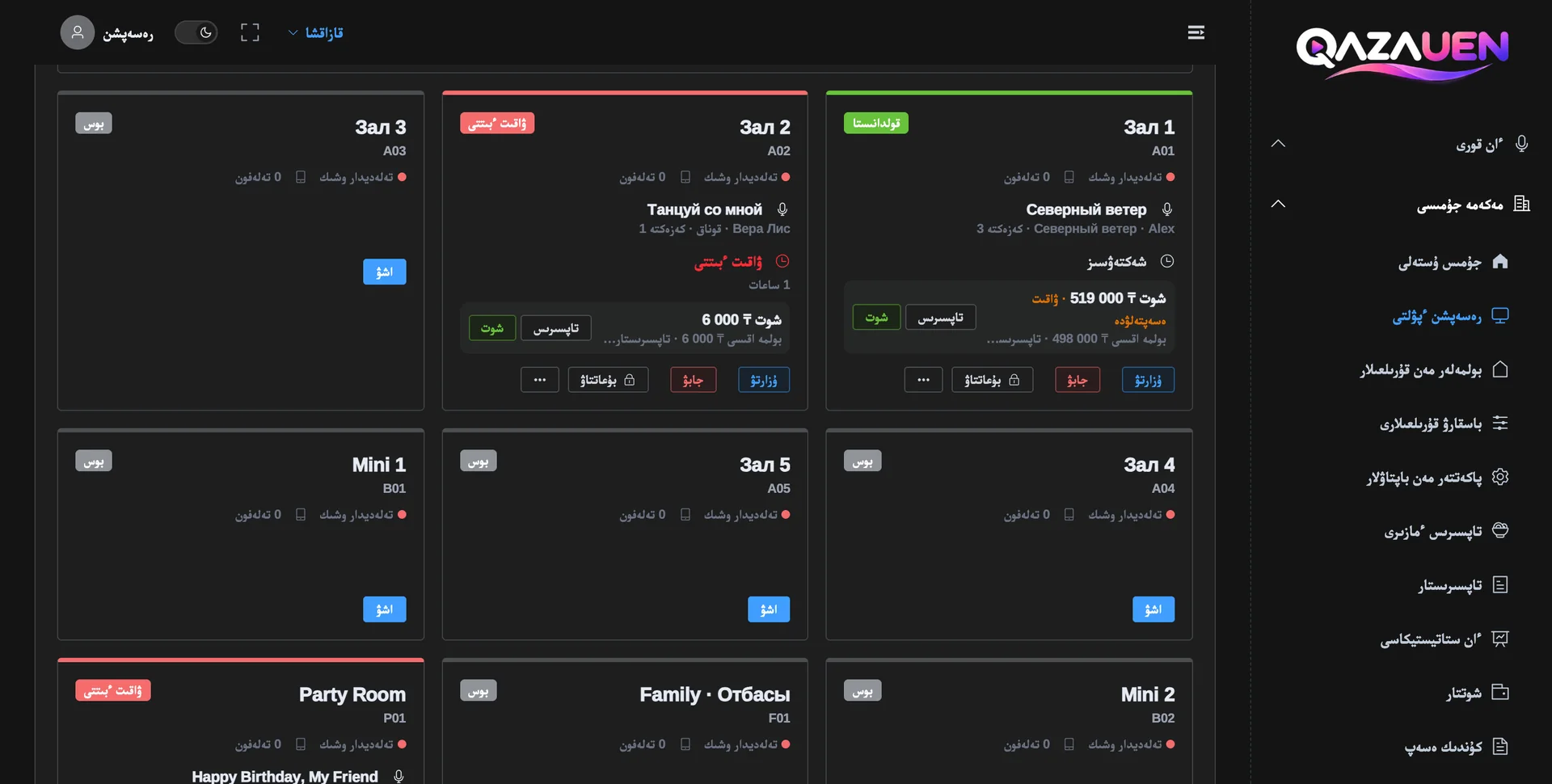Click microphone icon beside Танцуй со мной
Image resolution: width=1552 pixels, height=784 pixels.
coord(782,209)
